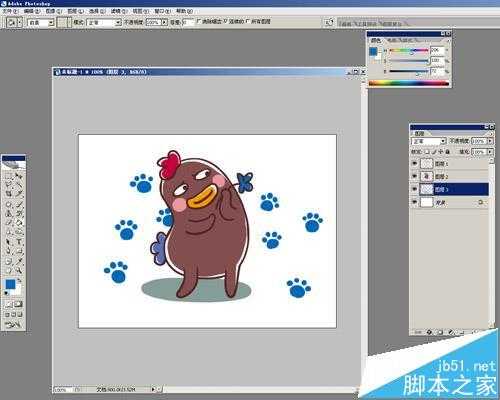Hide the 背景 layer eye icon
The width and height of the screenshot is (500, 400).
pyautogui.click(x=414, y=202)
